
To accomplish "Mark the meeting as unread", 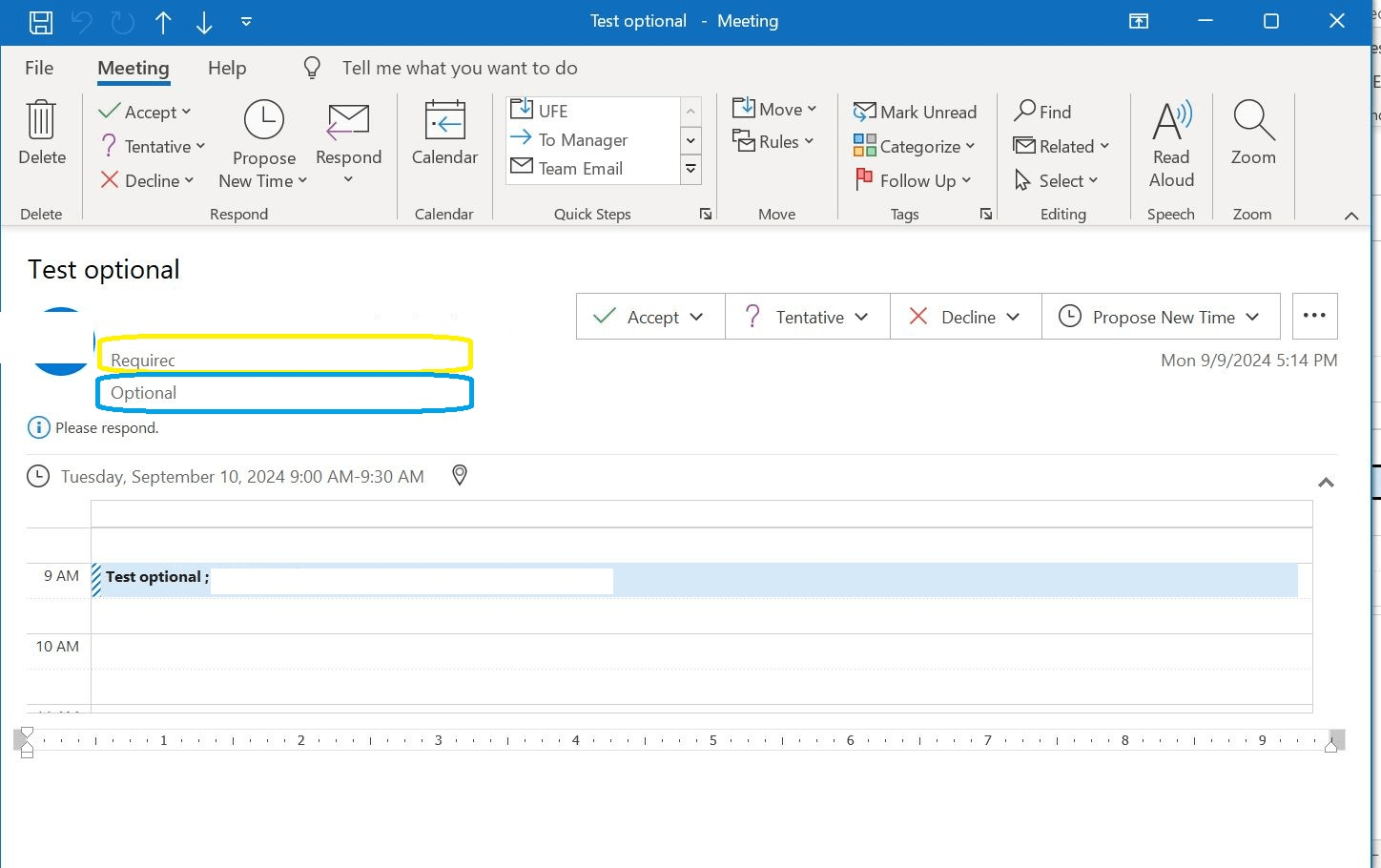I will [915, 112].
